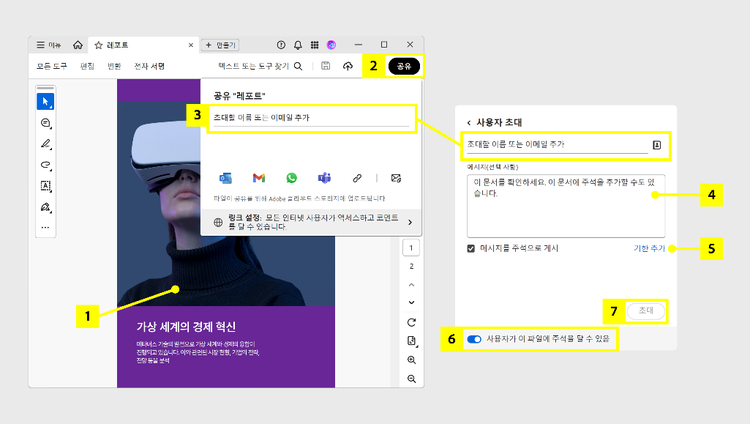Viewport: 750px width, 424px height.
Task: Select the comment bubble tool
Action: (x=45, y=123)
